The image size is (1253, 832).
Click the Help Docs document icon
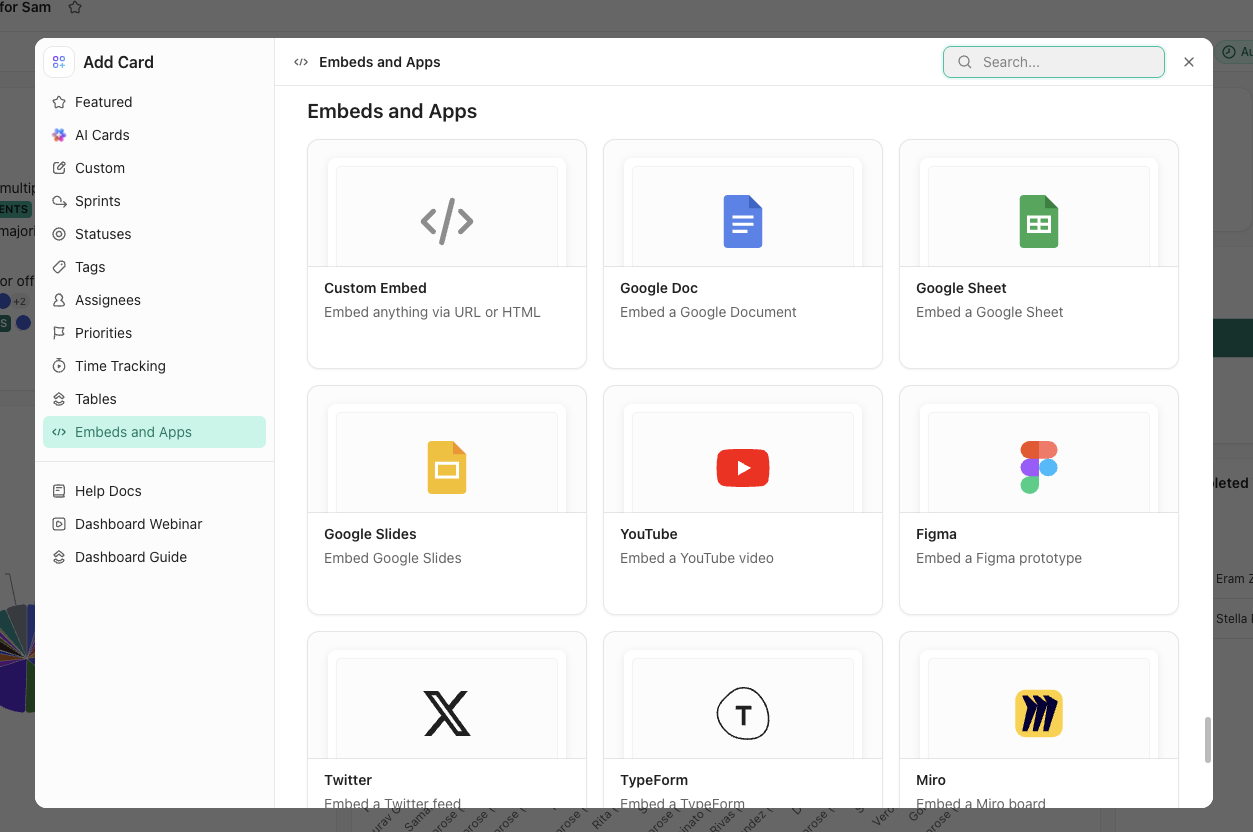(59, 491)
